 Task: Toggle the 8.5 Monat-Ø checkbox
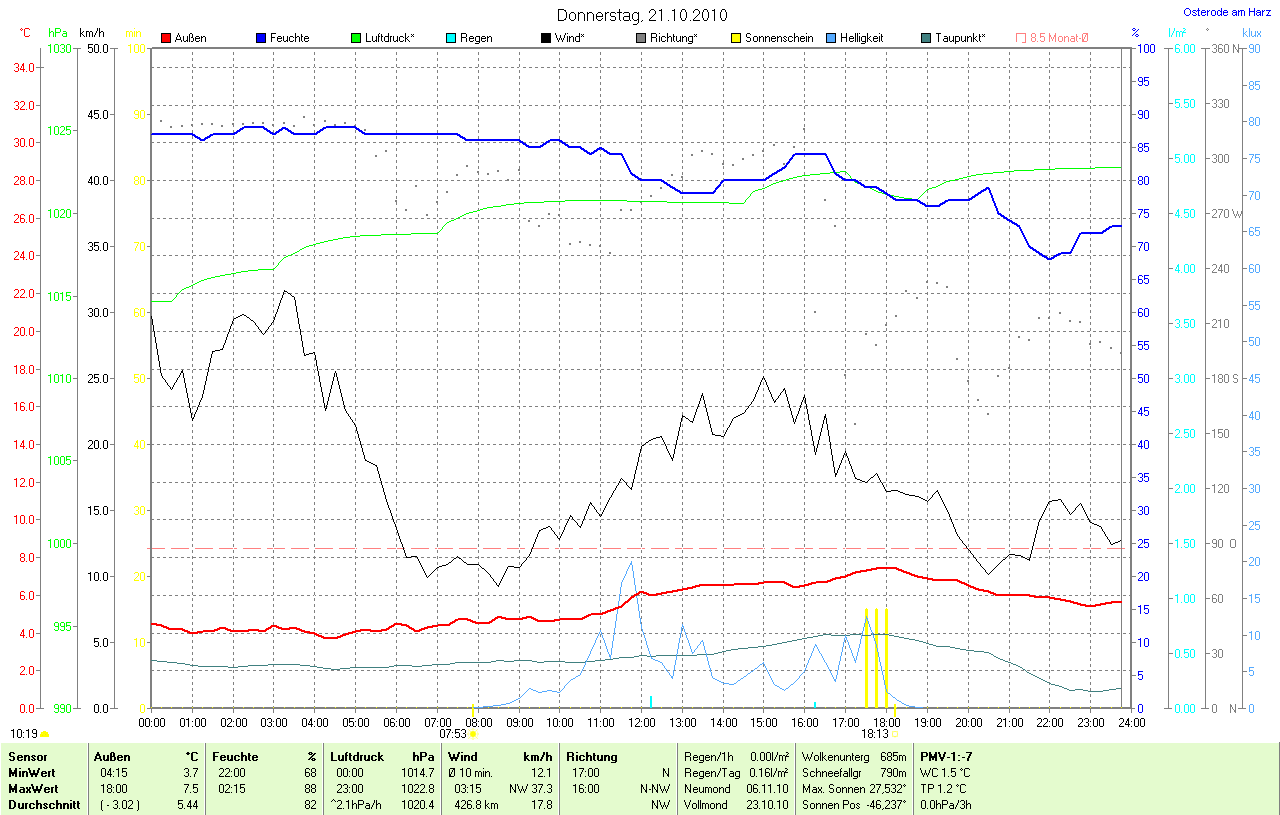[x=1021, y=38]
